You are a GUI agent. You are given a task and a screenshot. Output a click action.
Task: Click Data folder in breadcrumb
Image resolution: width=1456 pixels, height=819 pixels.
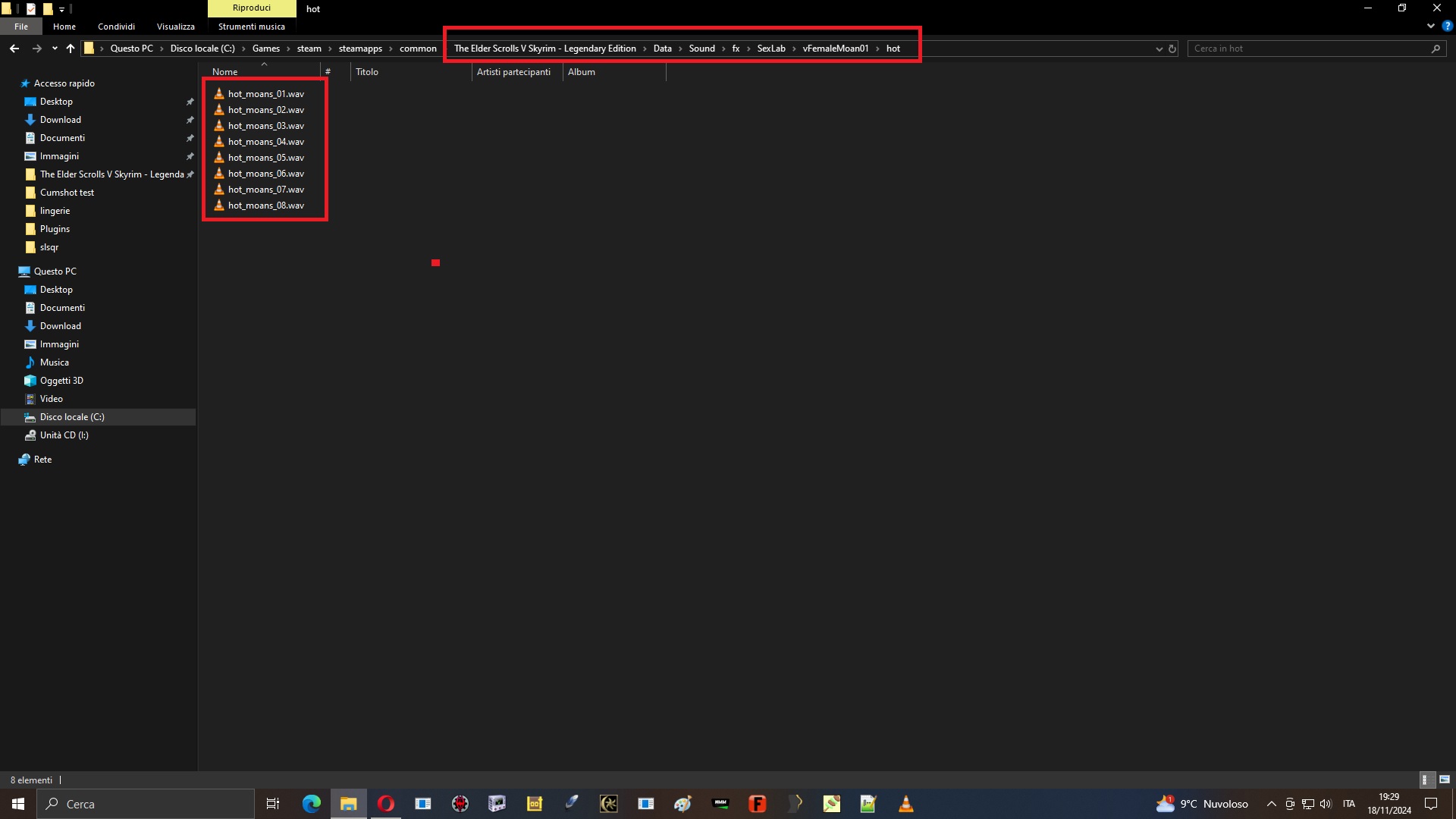663,49
